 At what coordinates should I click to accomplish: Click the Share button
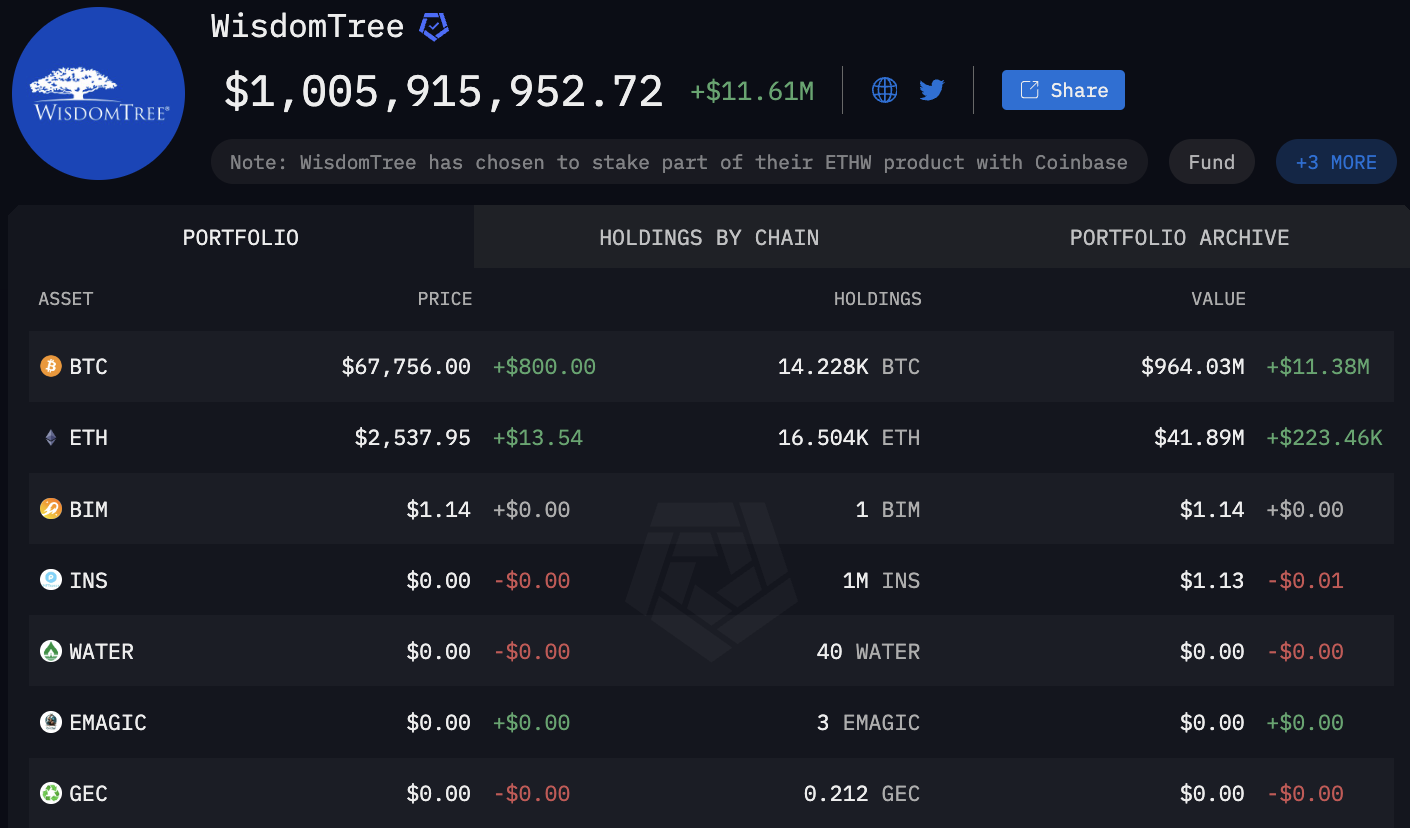(x=1063, y=90)
